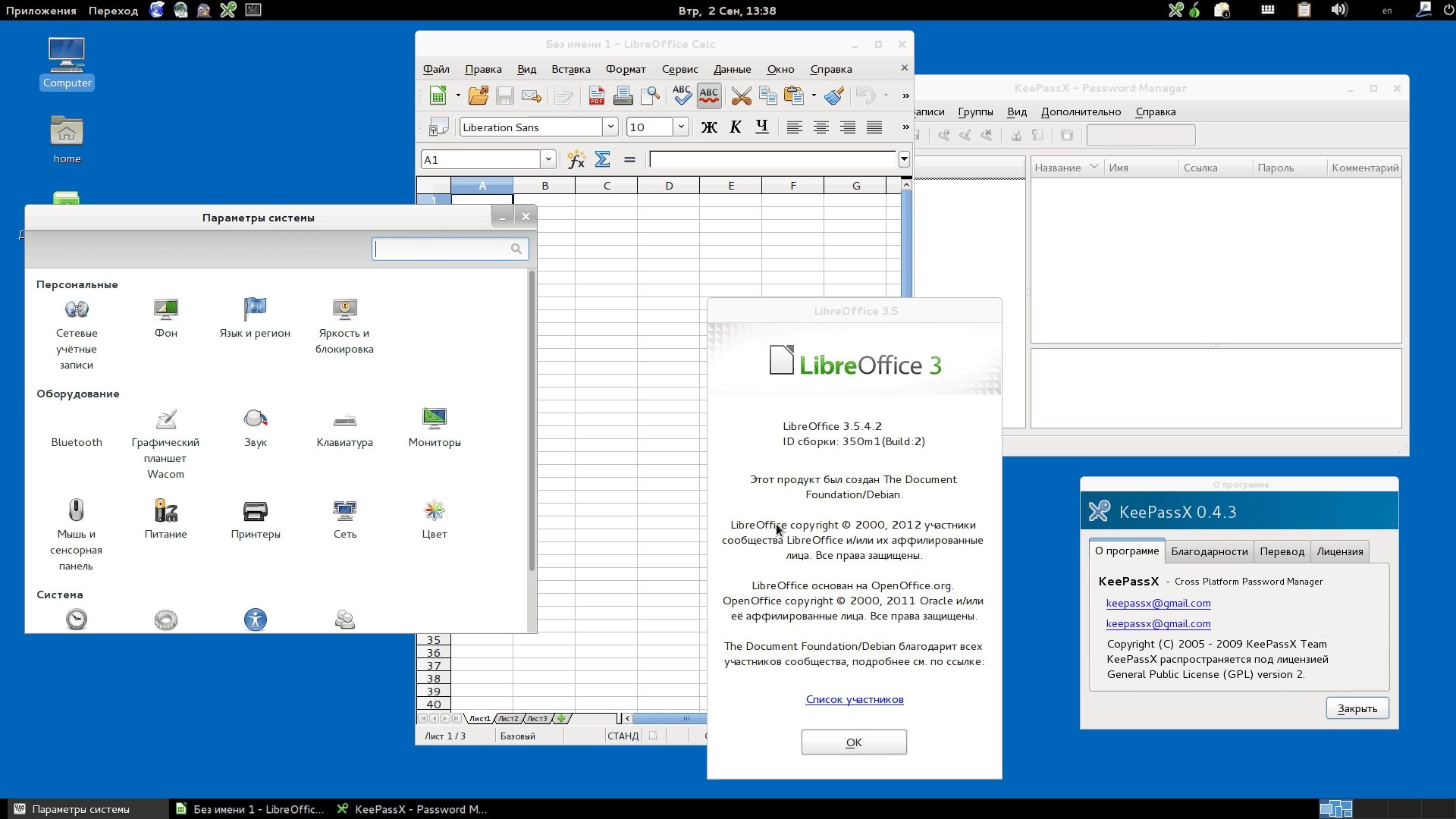Toggle Underline formatting in Calc
Image resolution: width=1456 pixels, height=819 pixels.
click(762, 127)
